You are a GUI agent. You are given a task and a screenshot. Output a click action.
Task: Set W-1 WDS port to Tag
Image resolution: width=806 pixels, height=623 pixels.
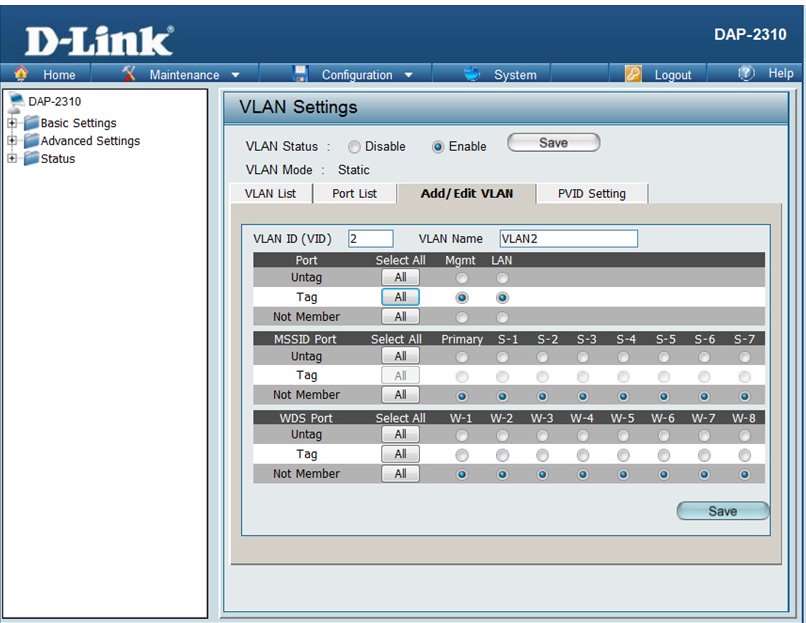coord(462,455)
